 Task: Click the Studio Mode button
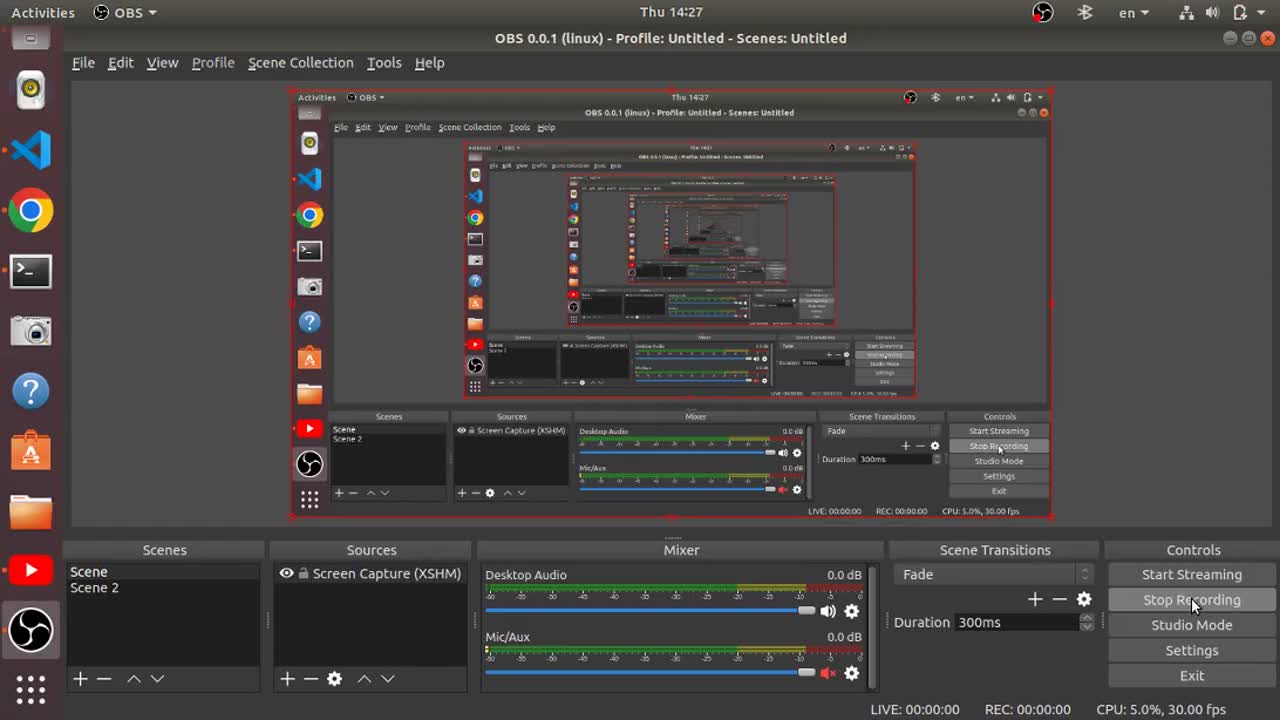[1191, 625]
